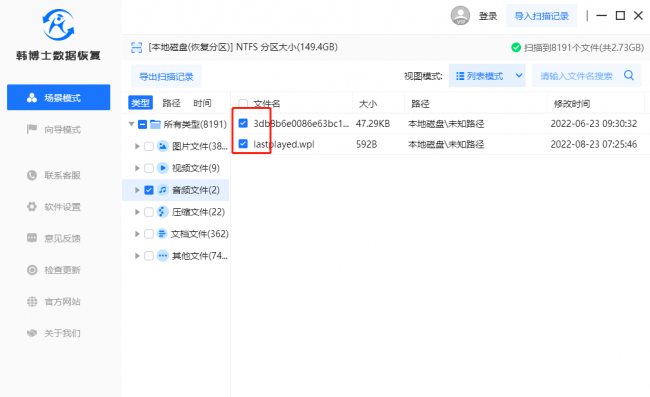Image resolution: width=650 pixels, height=397 pixels.
Task: Click the 导出扫描记录 button
Action: pyautogui.click(x=166, y=76)
